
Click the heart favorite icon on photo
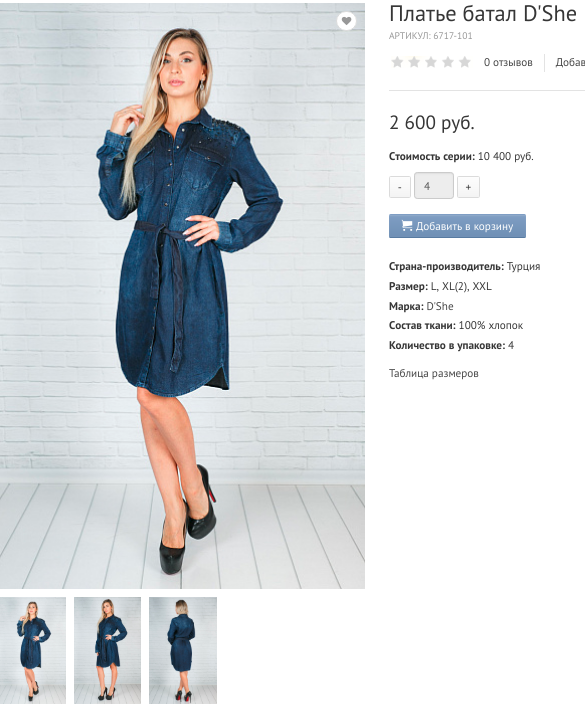[x=346, y=21]
